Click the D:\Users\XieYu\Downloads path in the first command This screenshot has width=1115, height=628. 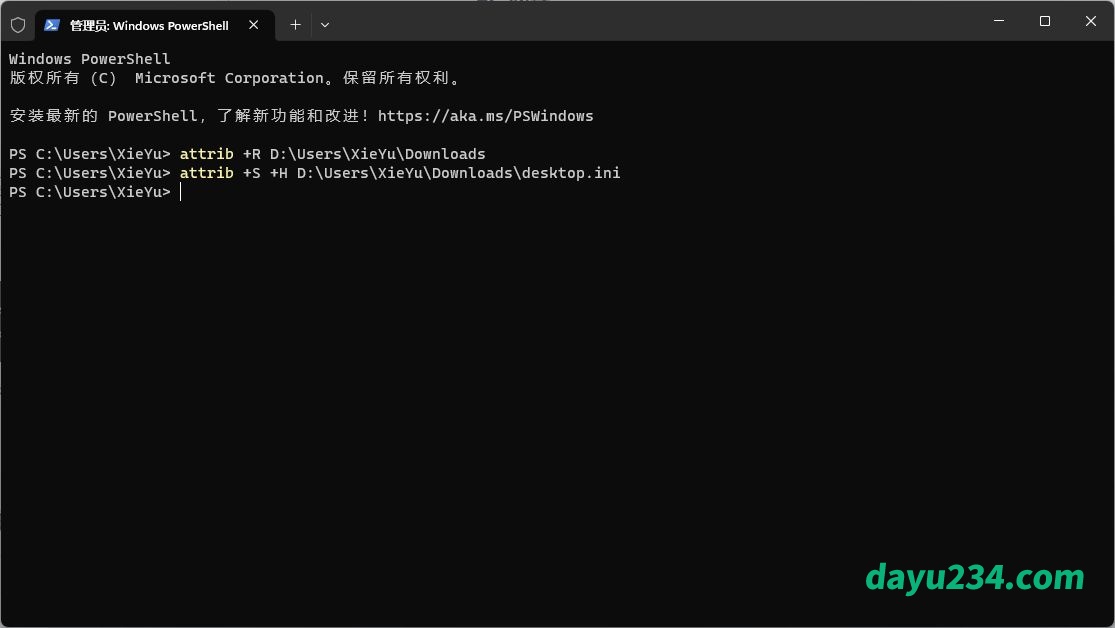(377, 154)
